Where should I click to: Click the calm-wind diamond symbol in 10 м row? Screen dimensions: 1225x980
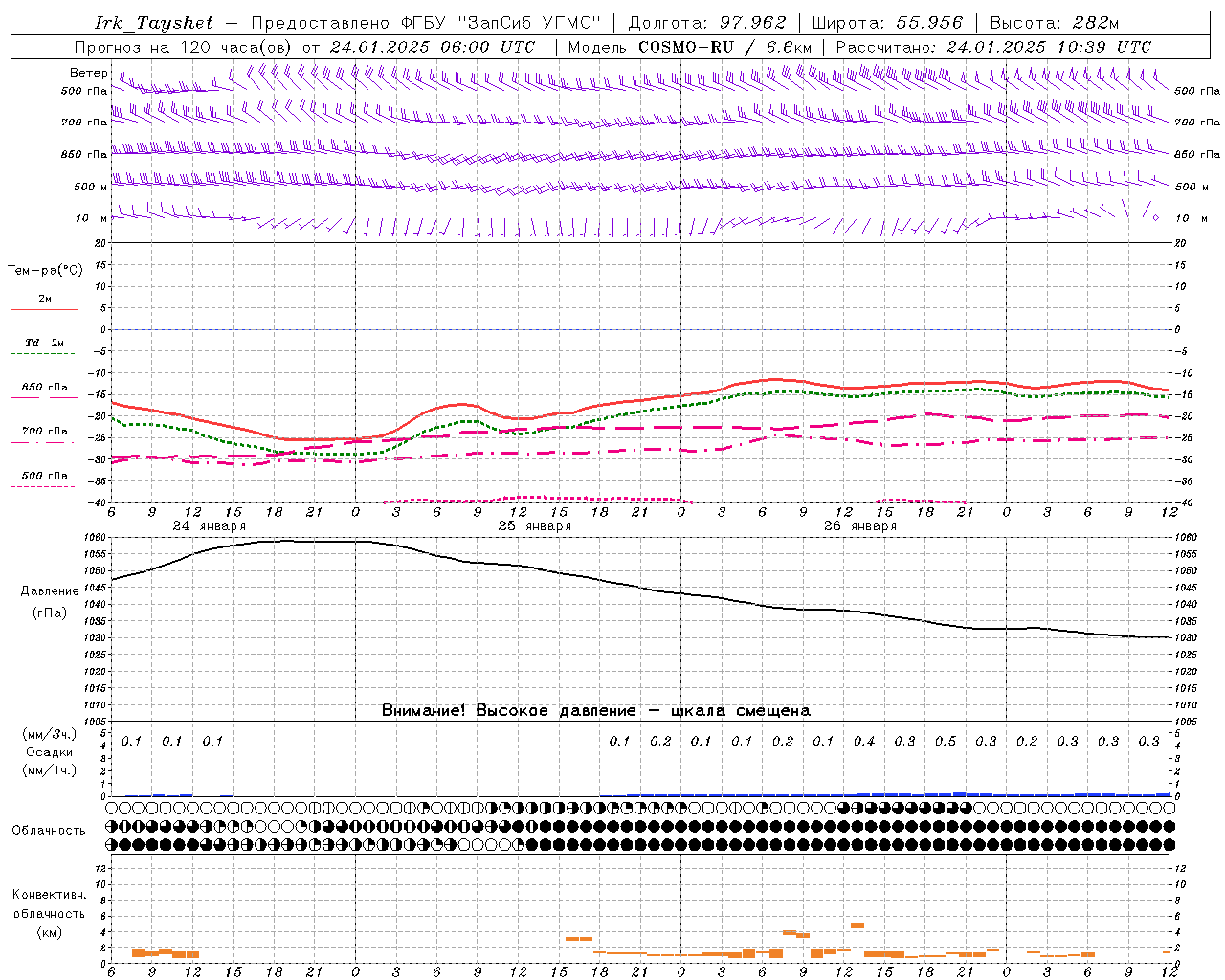click(1155, 218)
